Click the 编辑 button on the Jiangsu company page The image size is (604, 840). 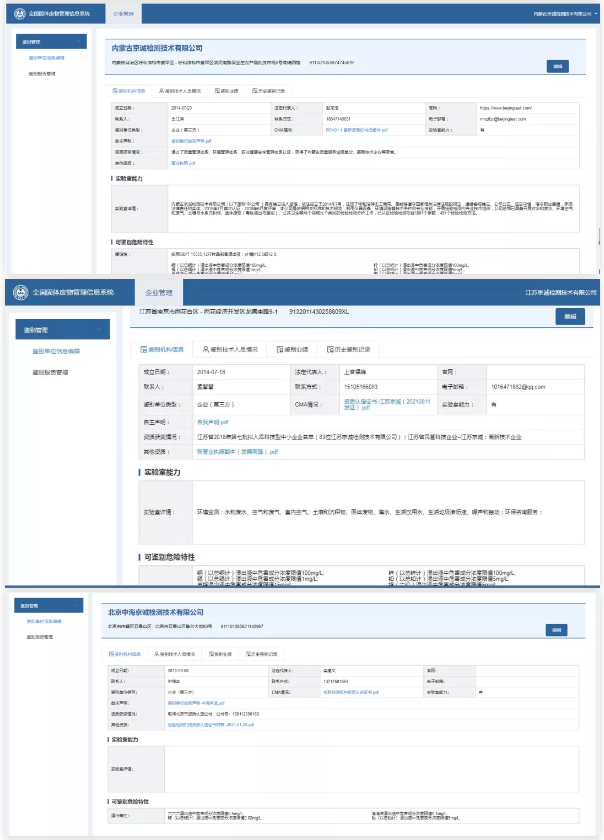click(x=570, y=316)
